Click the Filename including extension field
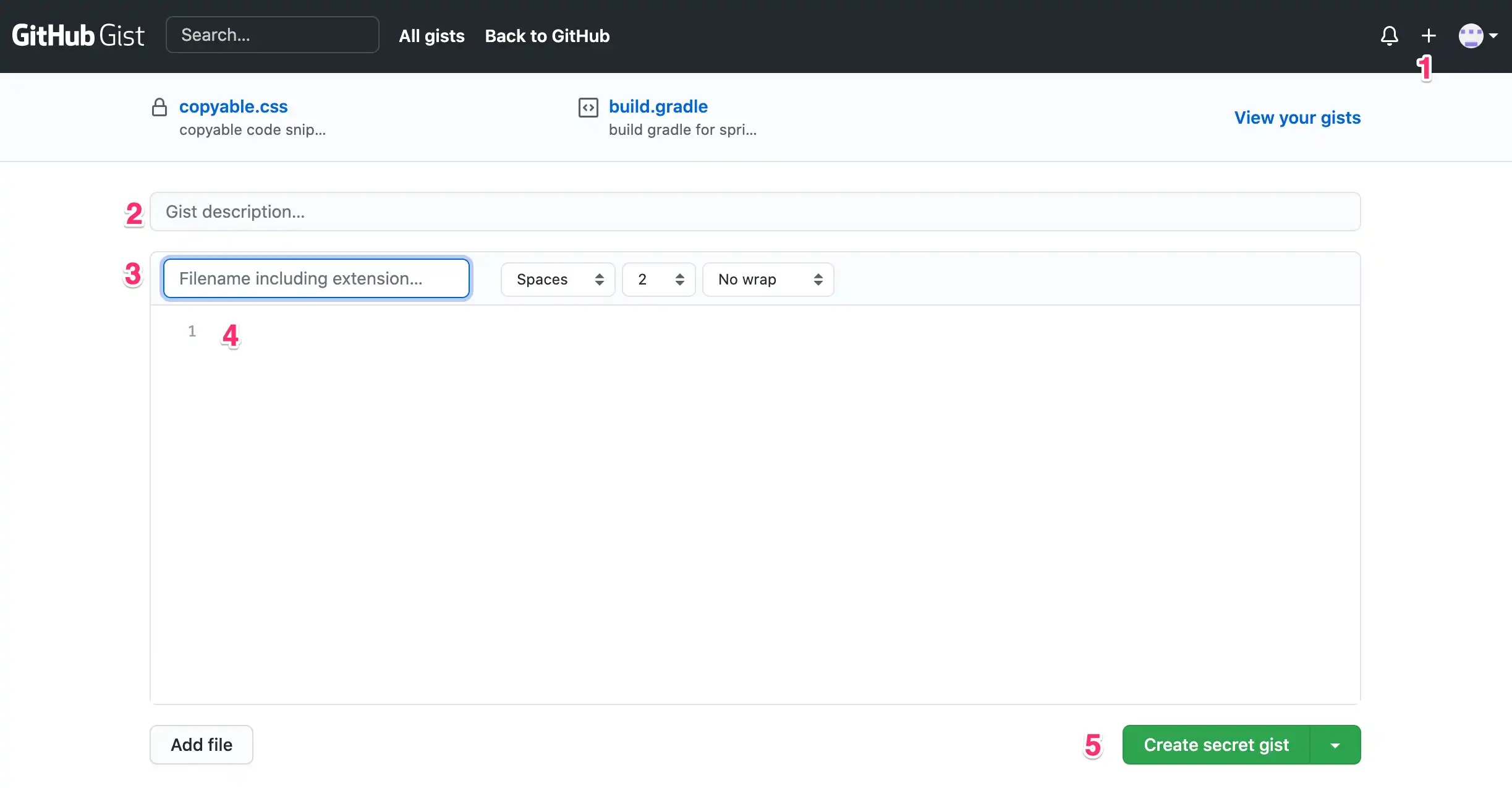Screen dimensions: 1512x788 tap(316, 278)
